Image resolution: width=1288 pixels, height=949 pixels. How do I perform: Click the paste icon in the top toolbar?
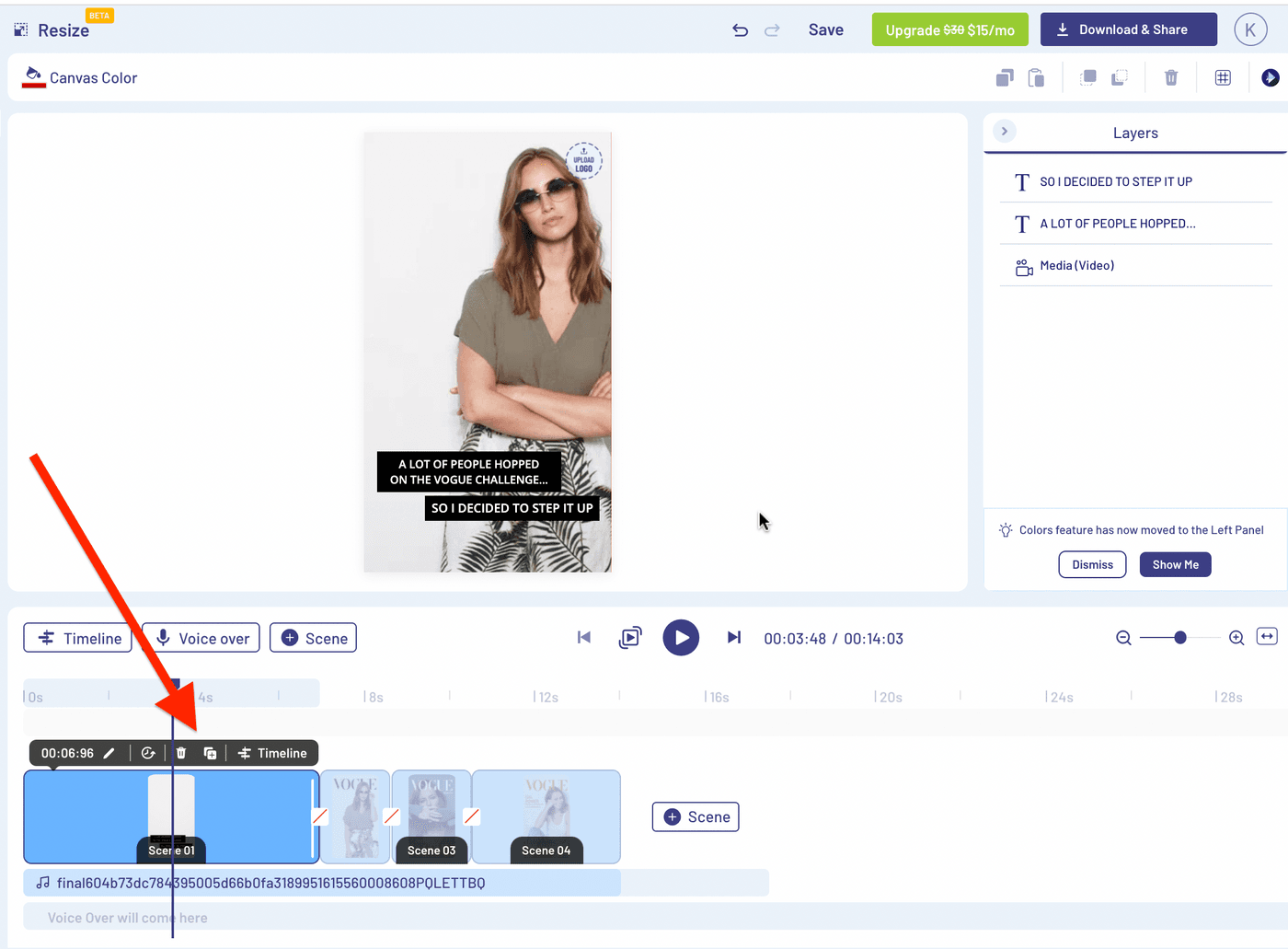point(1036,77)
